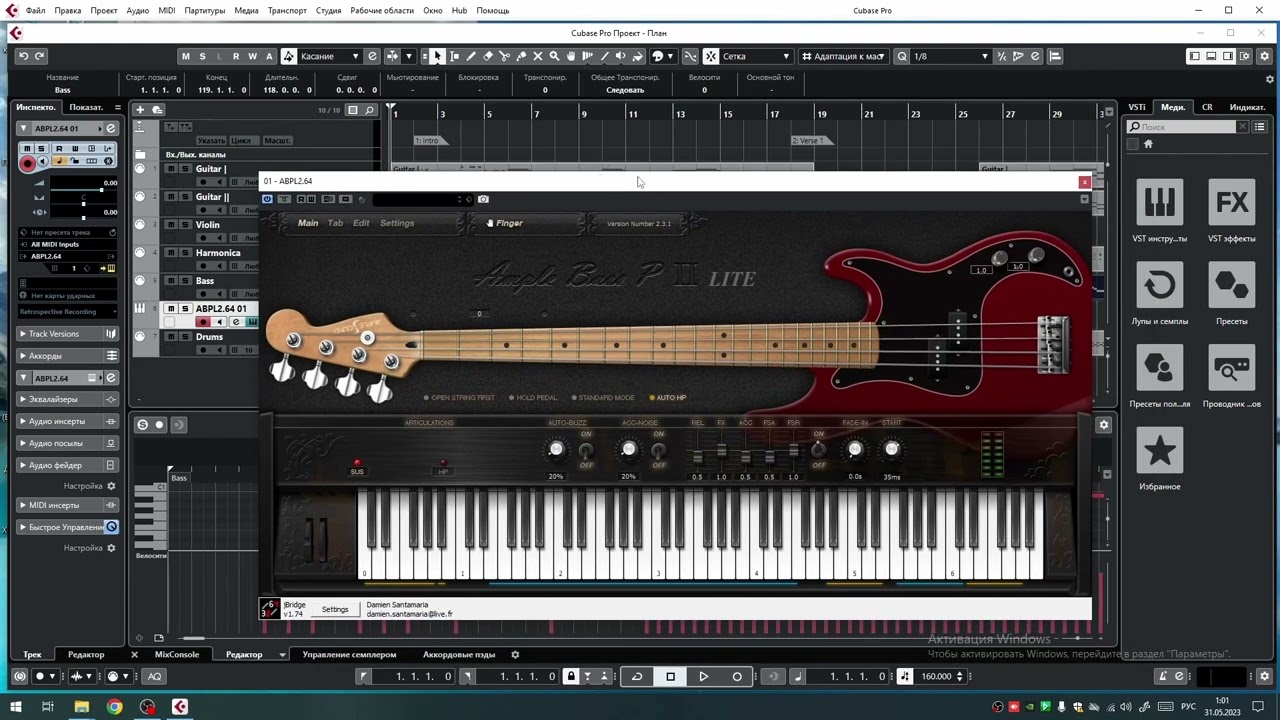Open the Проект menu
This screenshot has height=720, width=1280.
104,10
